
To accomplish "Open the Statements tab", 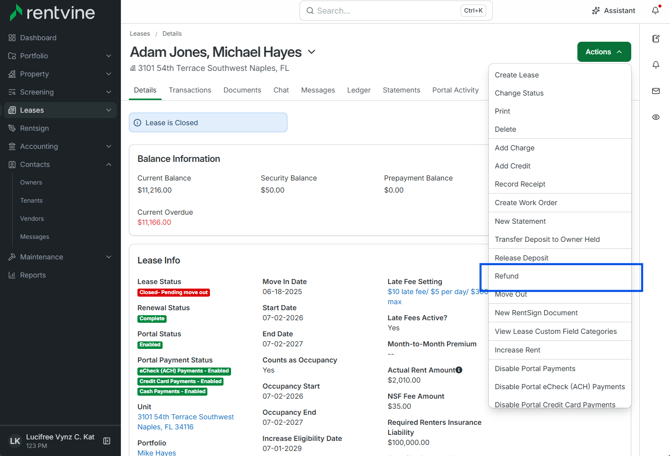I will (401, 90).
